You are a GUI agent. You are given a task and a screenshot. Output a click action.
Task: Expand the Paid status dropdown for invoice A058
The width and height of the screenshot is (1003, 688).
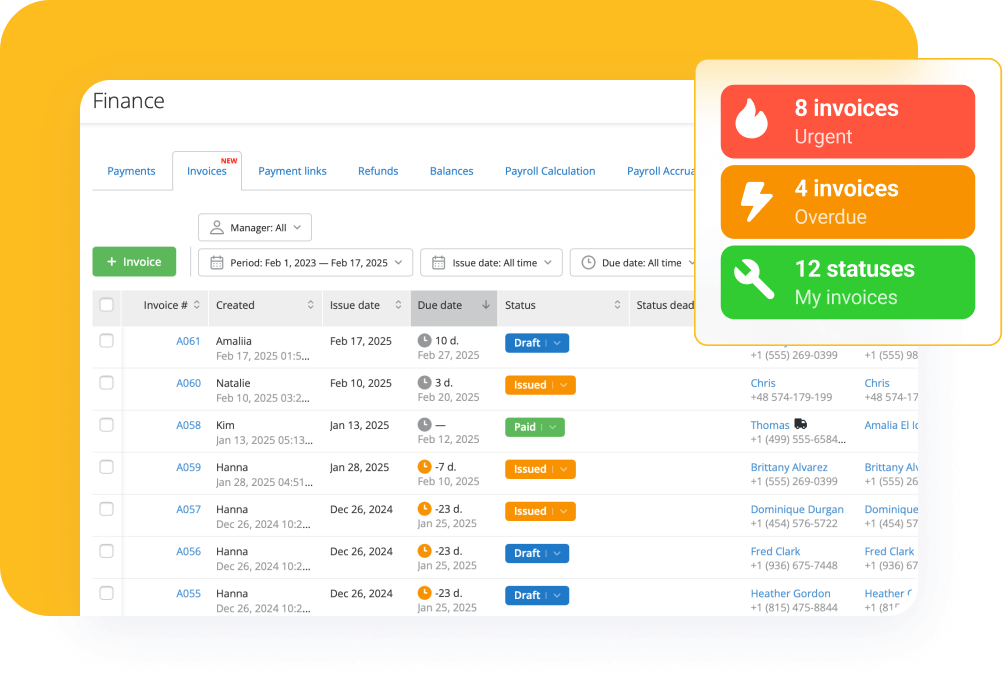tap(551, 427)
